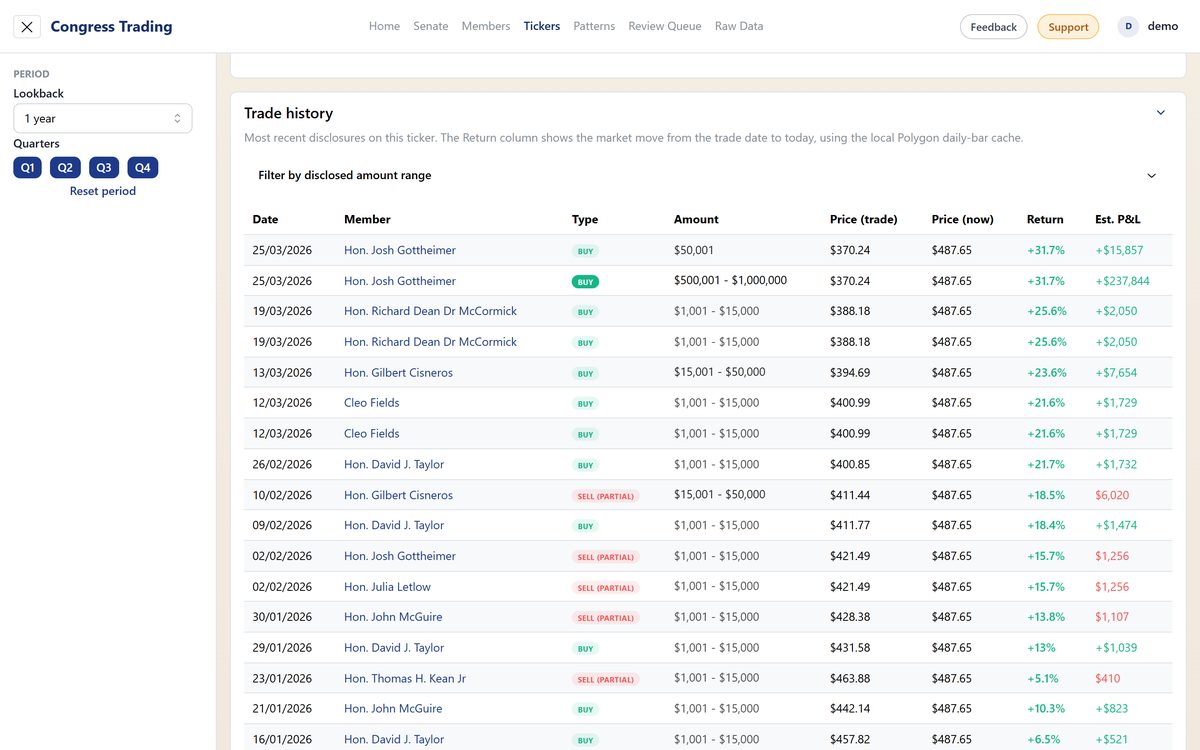
Task: Open the Senate tab
Action: click(x=431, y=26)
